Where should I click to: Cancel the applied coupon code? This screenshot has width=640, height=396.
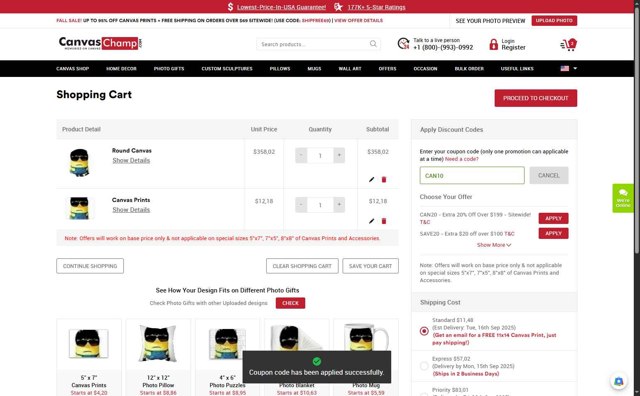[x=549, y=176]
